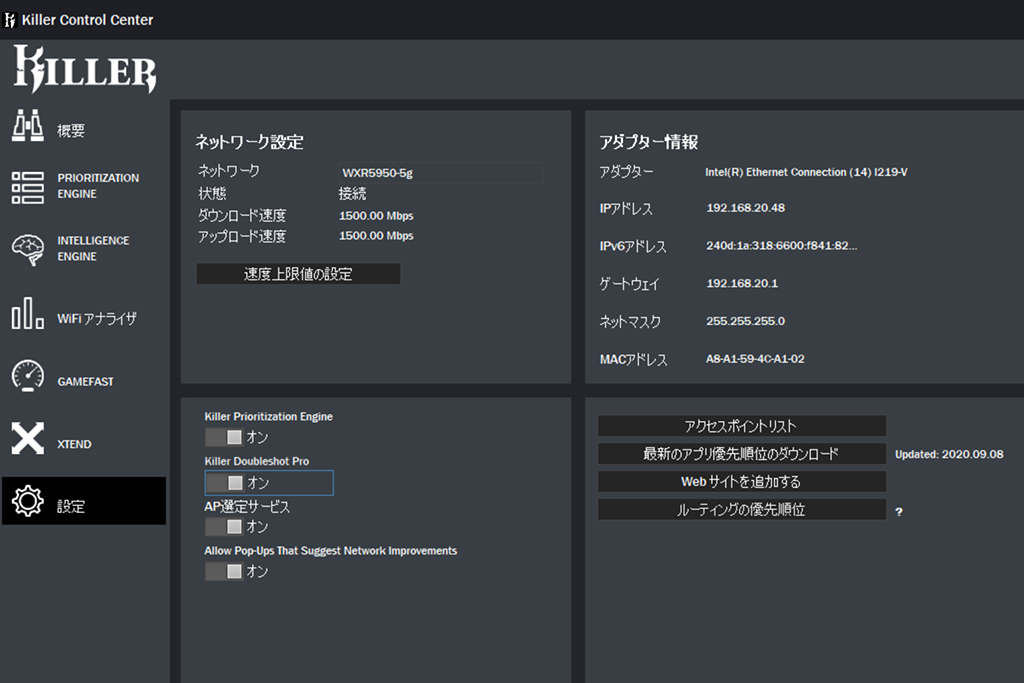Click the Killer Prioritization Engine label
The width and height of the screenshot is (1024, 683).
pyautogui.click(x=268, y=417)
